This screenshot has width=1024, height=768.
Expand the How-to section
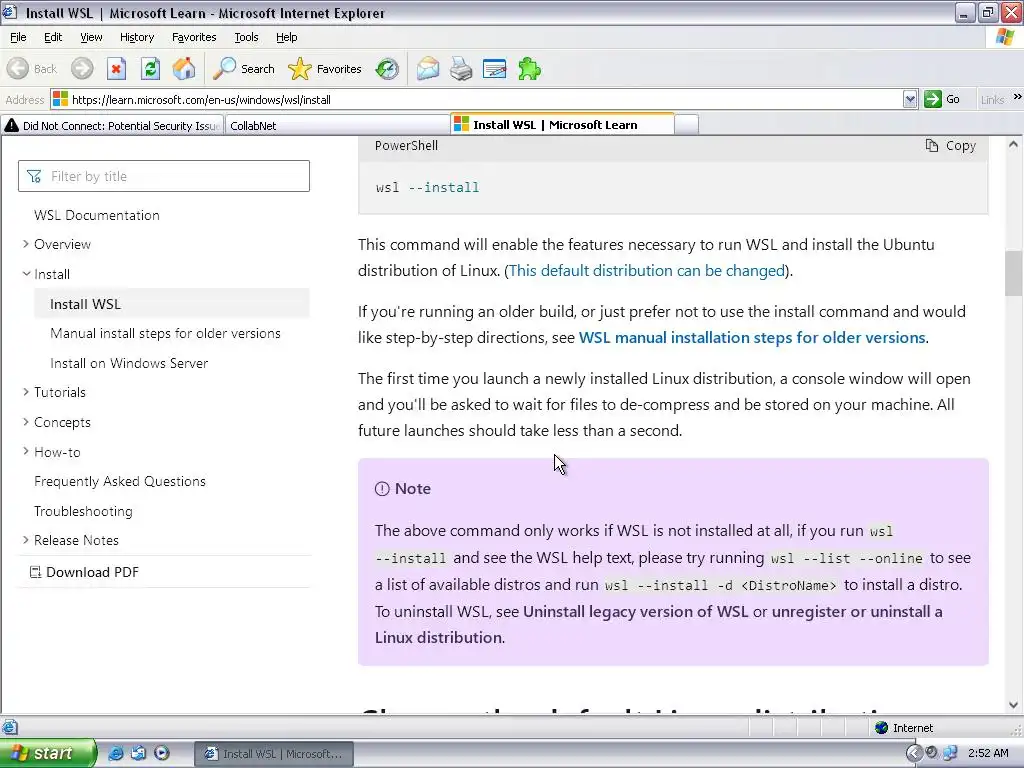tap(25, 451)
